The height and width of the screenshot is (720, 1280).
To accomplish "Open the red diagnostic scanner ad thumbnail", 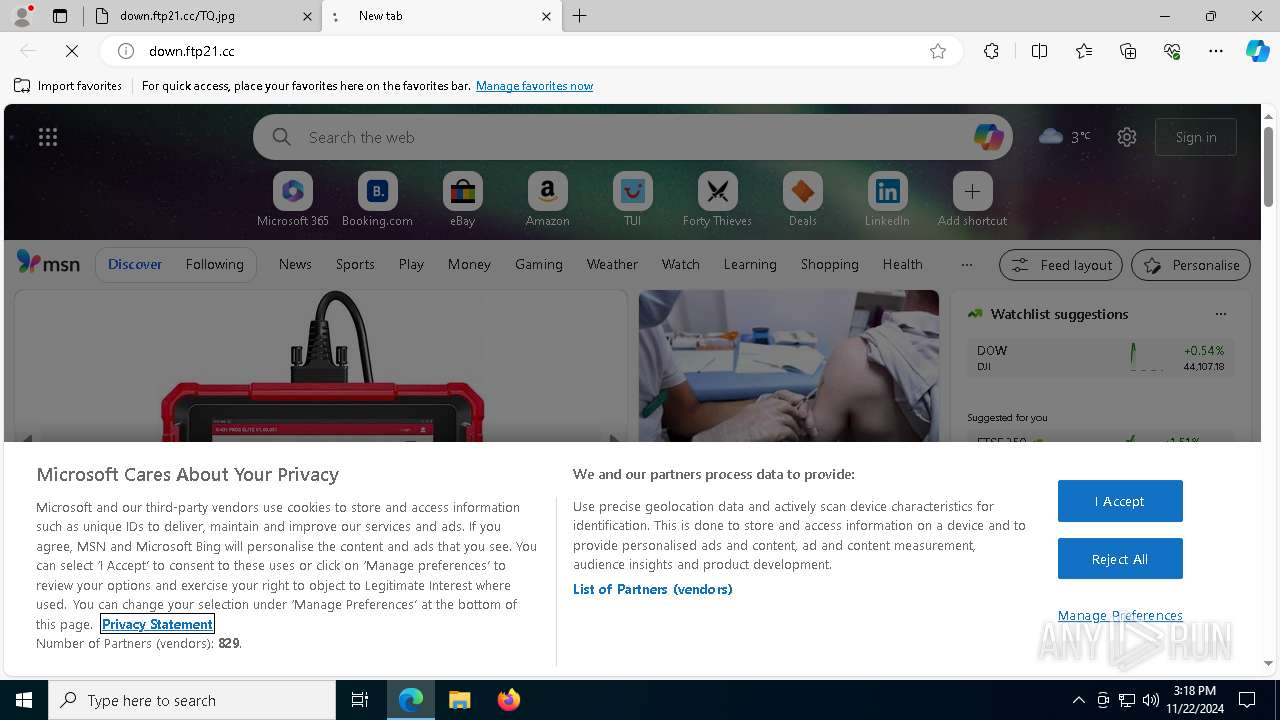I will [321, 366].
